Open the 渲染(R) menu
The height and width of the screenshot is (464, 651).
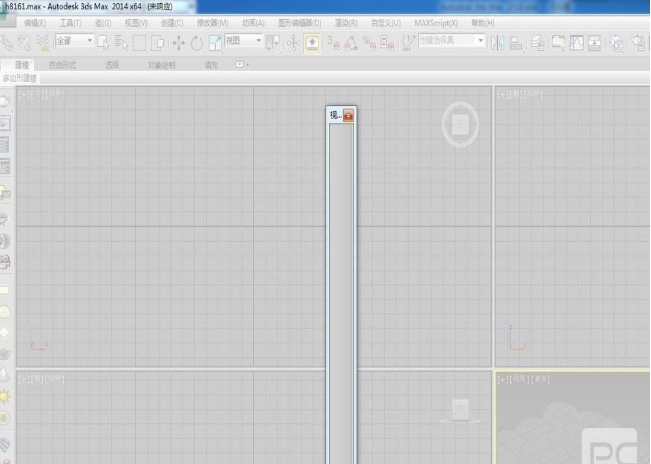pyautogui.click(x=346, y=23)
